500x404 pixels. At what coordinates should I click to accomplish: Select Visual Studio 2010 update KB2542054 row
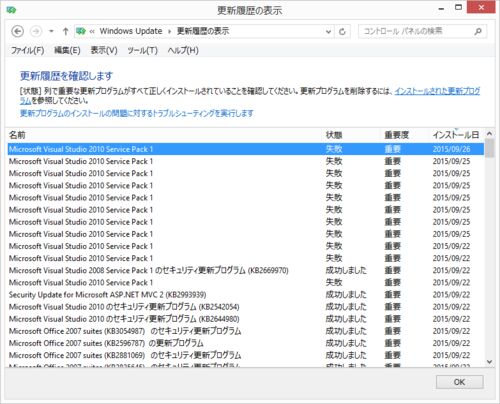pos(246,307)
